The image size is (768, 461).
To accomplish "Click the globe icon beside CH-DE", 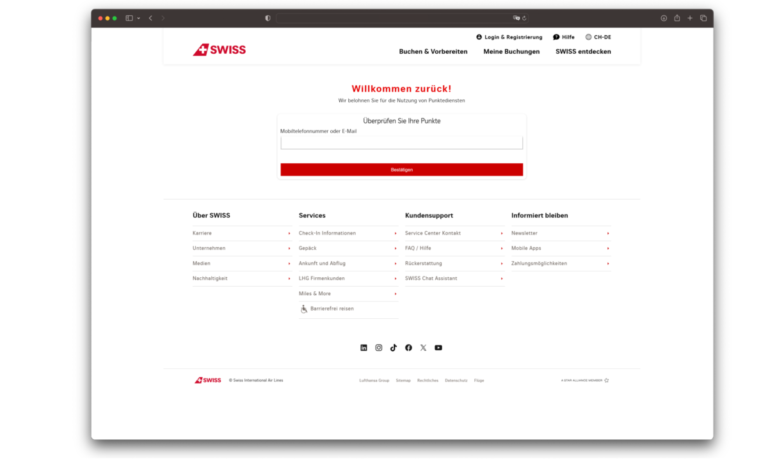I will pos(588,37).
